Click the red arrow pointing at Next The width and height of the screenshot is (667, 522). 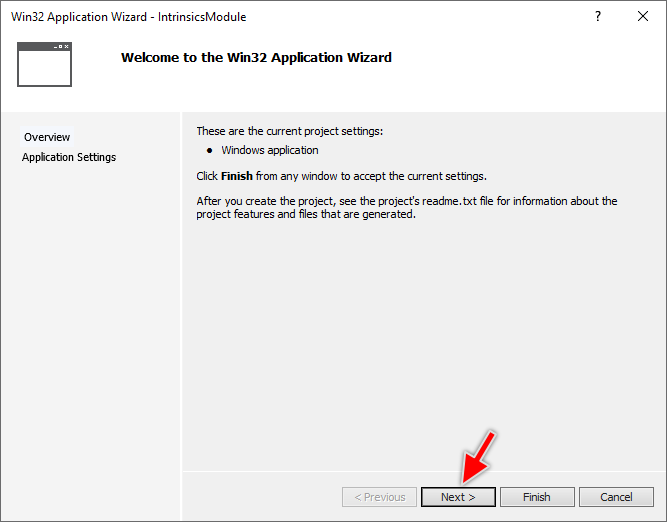click(480, 457)
